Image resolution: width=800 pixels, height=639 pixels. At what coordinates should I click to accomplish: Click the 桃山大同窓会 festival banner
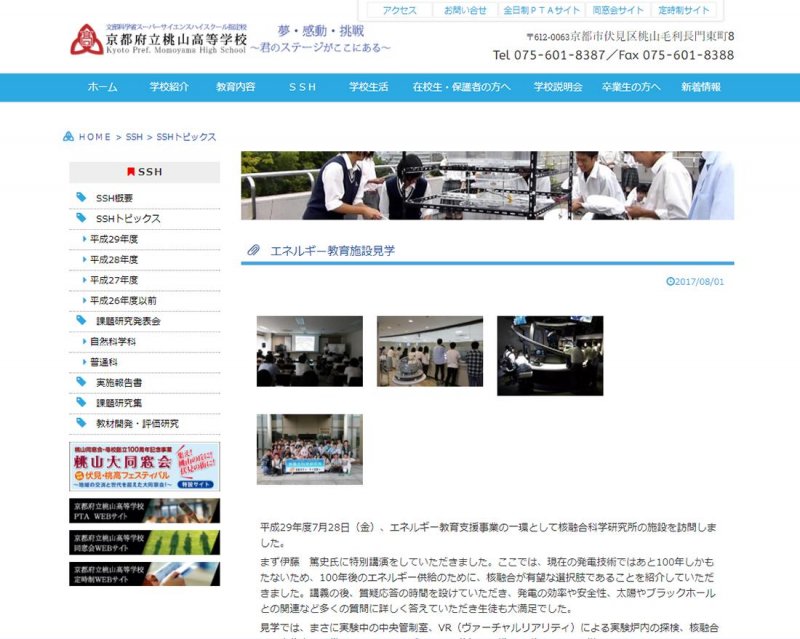tap(144, 467)
